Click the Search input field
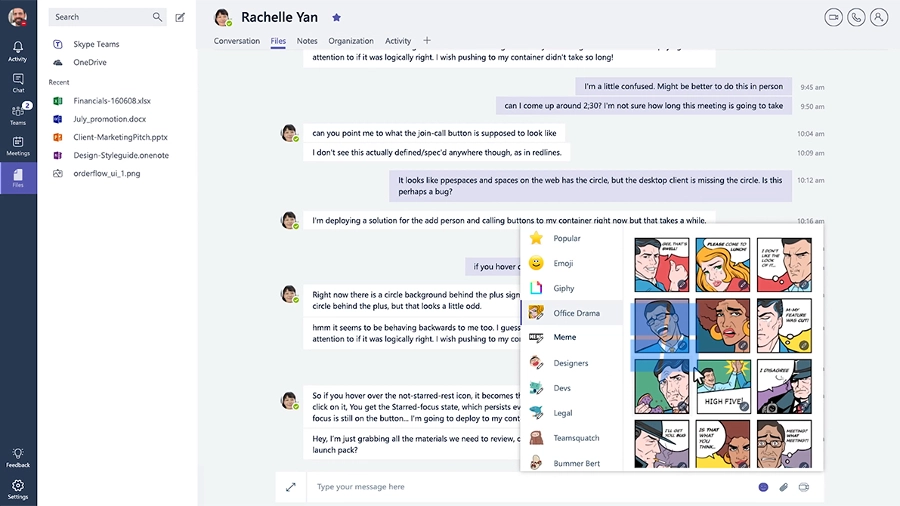This screenshot has height=506, width=900. click(x=100, y=17)
